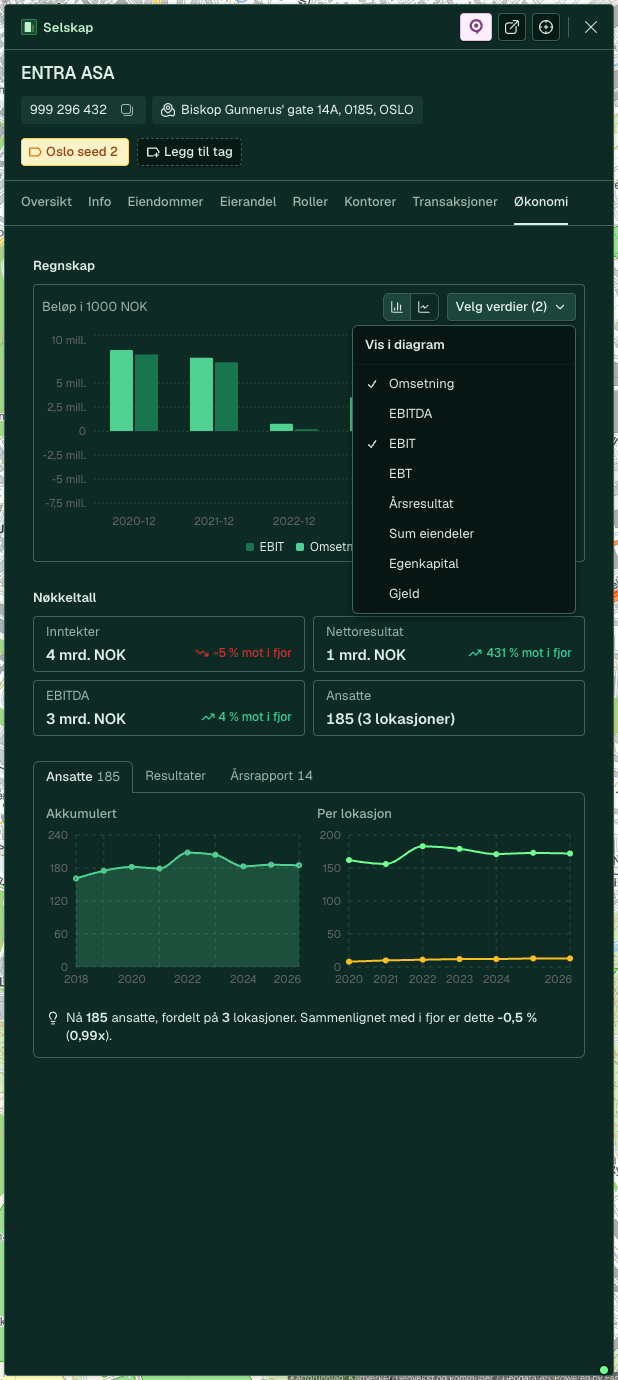
Task: Check EBITDA in diagram list
Action: pos(464,414)
